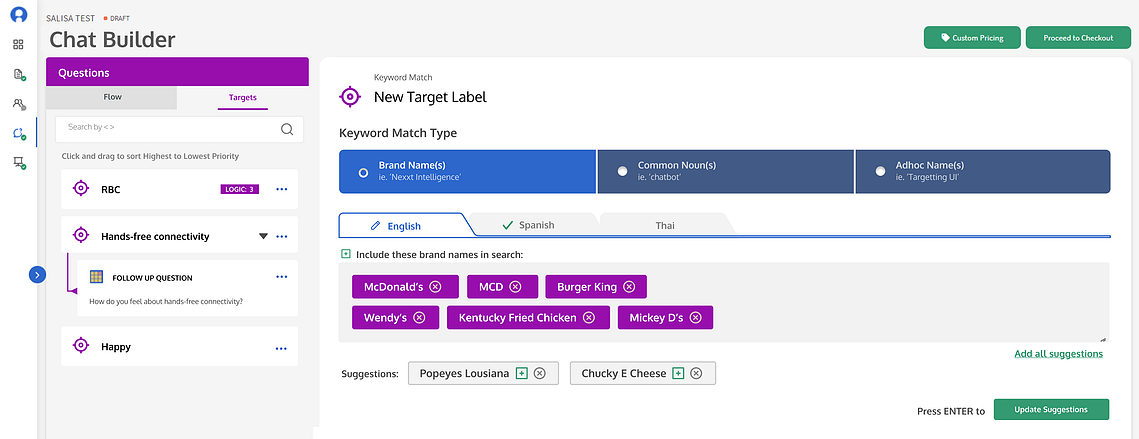Click the Proceed to Checkout button
Image resolution: width=1139 pixels, height=439 pixels.
[x=1078, y=38]
